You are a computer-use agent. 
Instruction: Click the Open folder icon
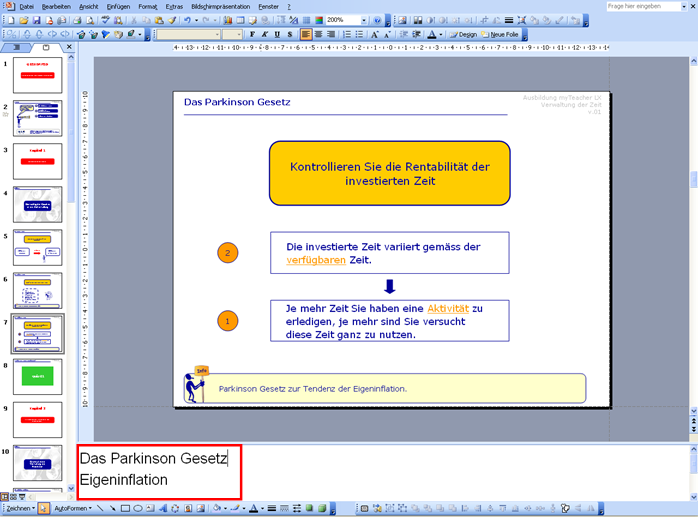[23, 20]
